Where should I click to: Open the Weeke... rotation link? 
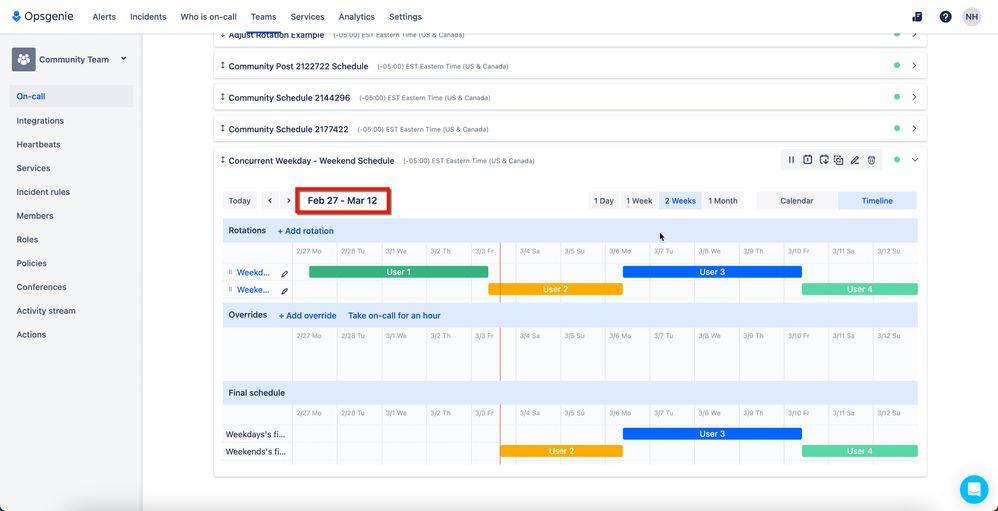(253, 290)
